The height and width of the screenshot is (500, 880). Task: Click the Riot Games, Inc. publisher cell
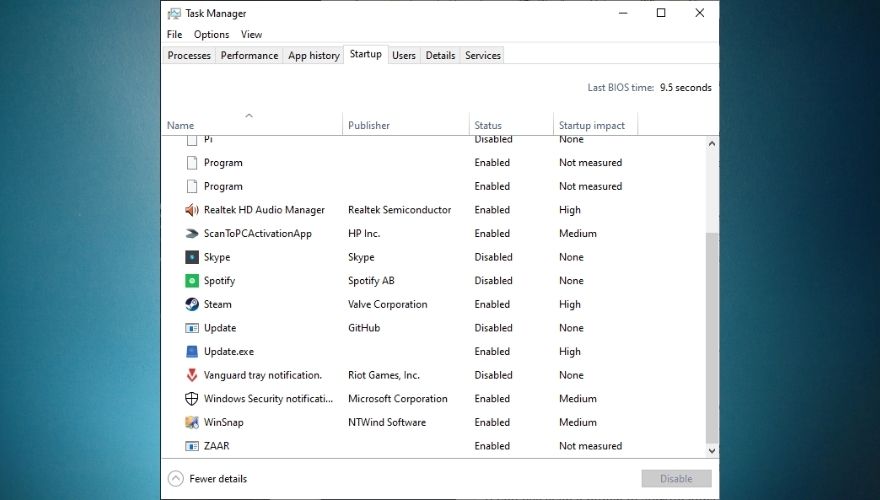[383, 375]
